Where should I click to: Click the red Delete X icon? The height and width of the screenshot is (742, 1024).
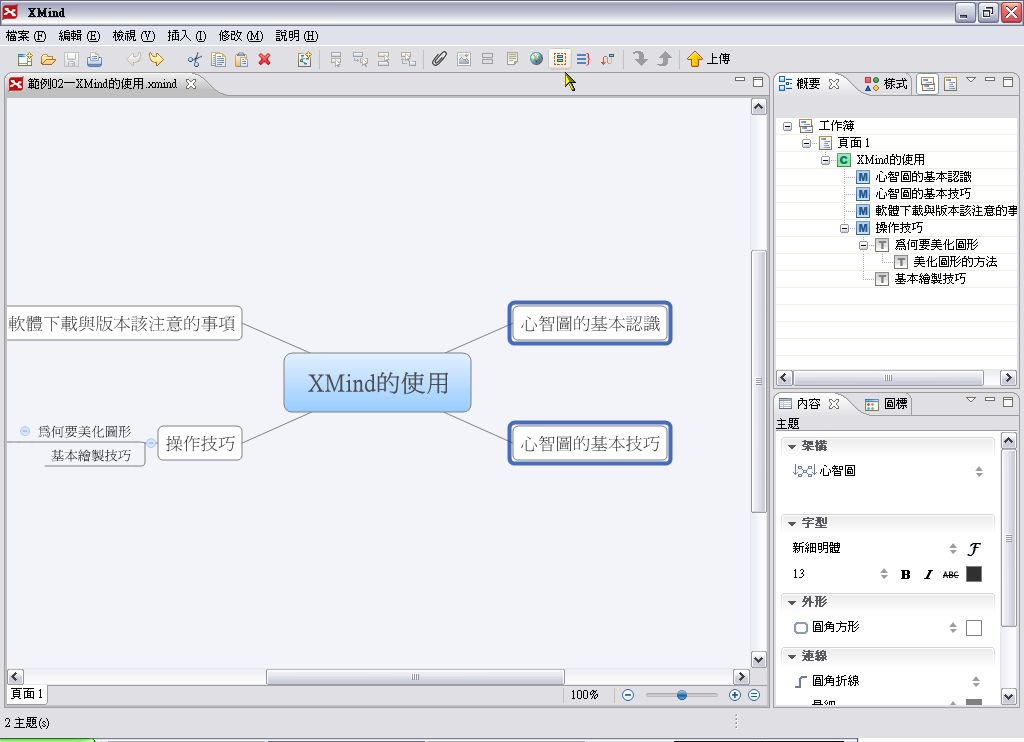[264, 59]
